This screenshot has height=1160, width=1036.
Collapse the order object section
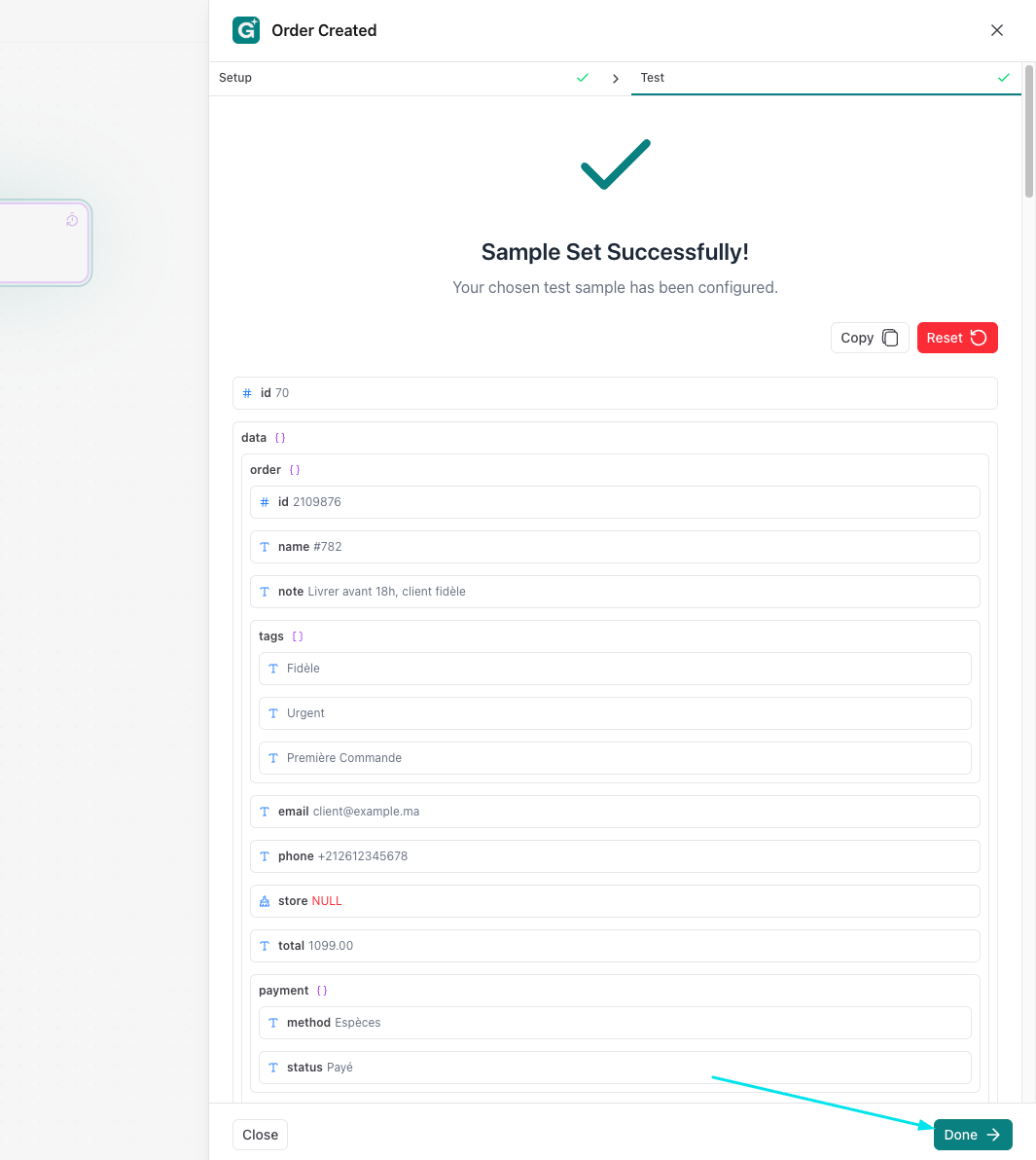coord(267,470)
